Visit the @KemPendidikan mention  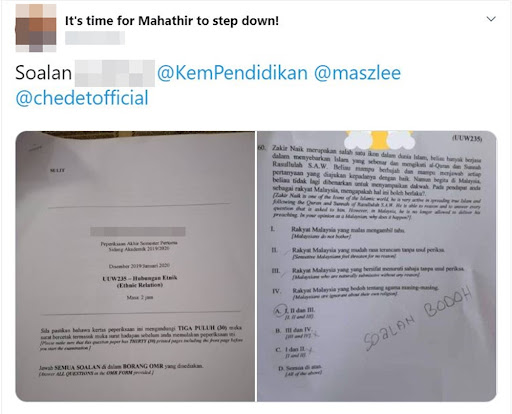point(232,73)
